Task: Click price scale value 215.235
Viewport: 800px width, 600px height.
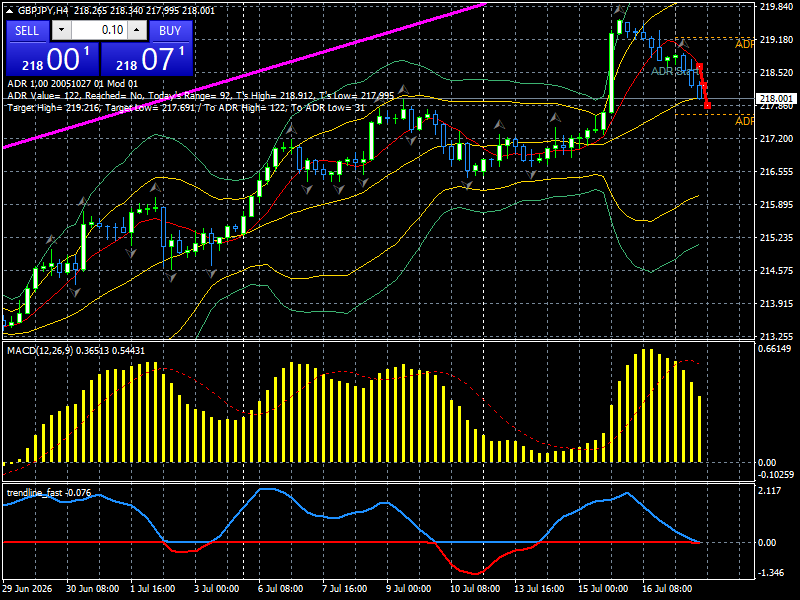Action: (x=776, y=238)
